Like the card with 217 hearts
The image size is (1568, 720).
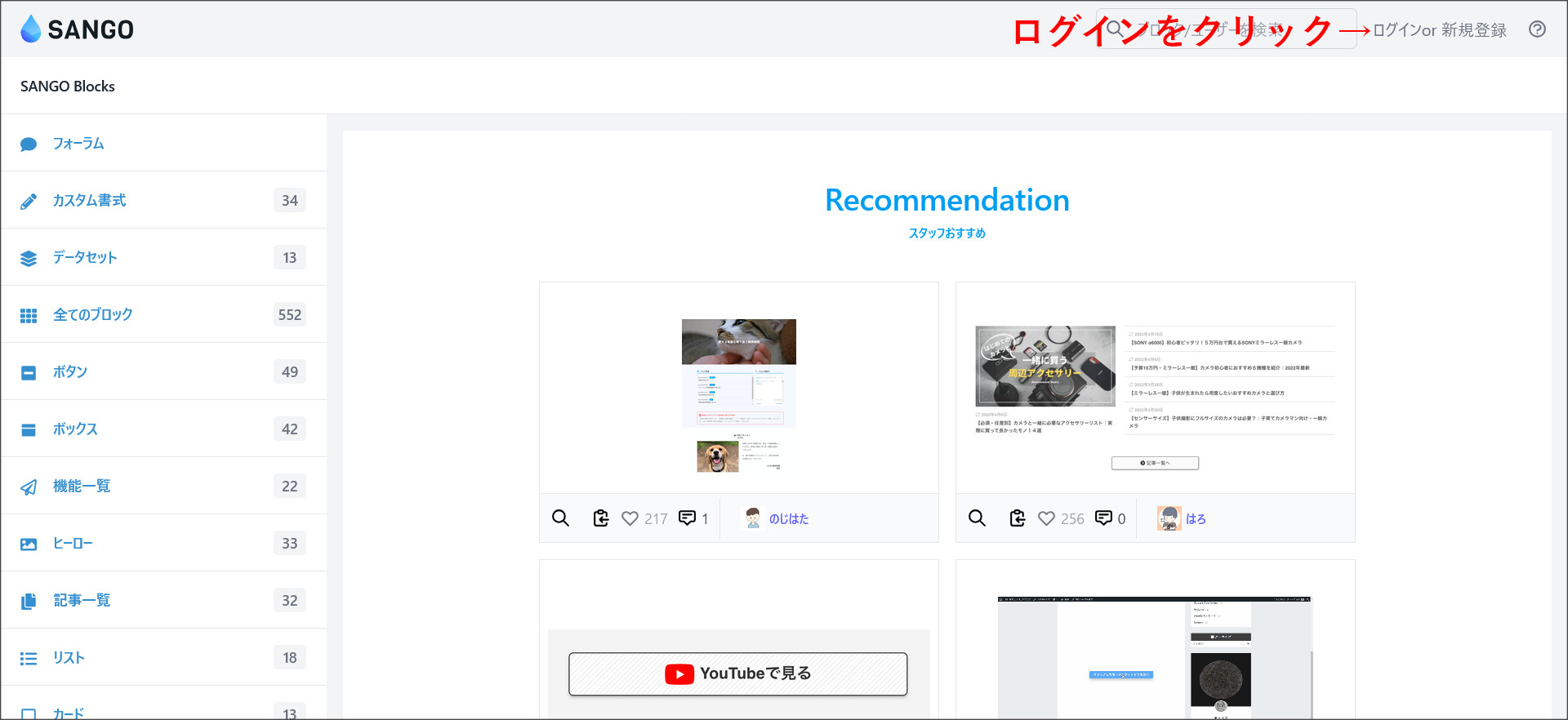coord(630,518)
